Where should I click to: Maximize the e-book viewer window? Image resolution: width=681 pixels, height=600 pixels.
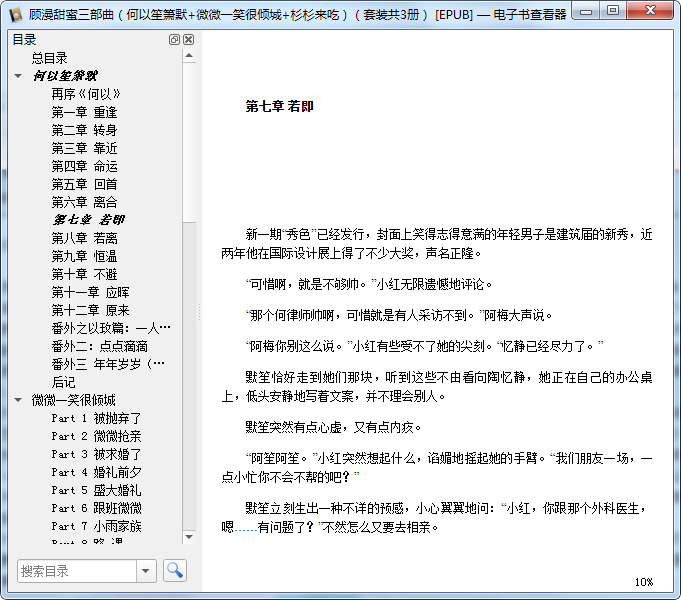point(613,11)
